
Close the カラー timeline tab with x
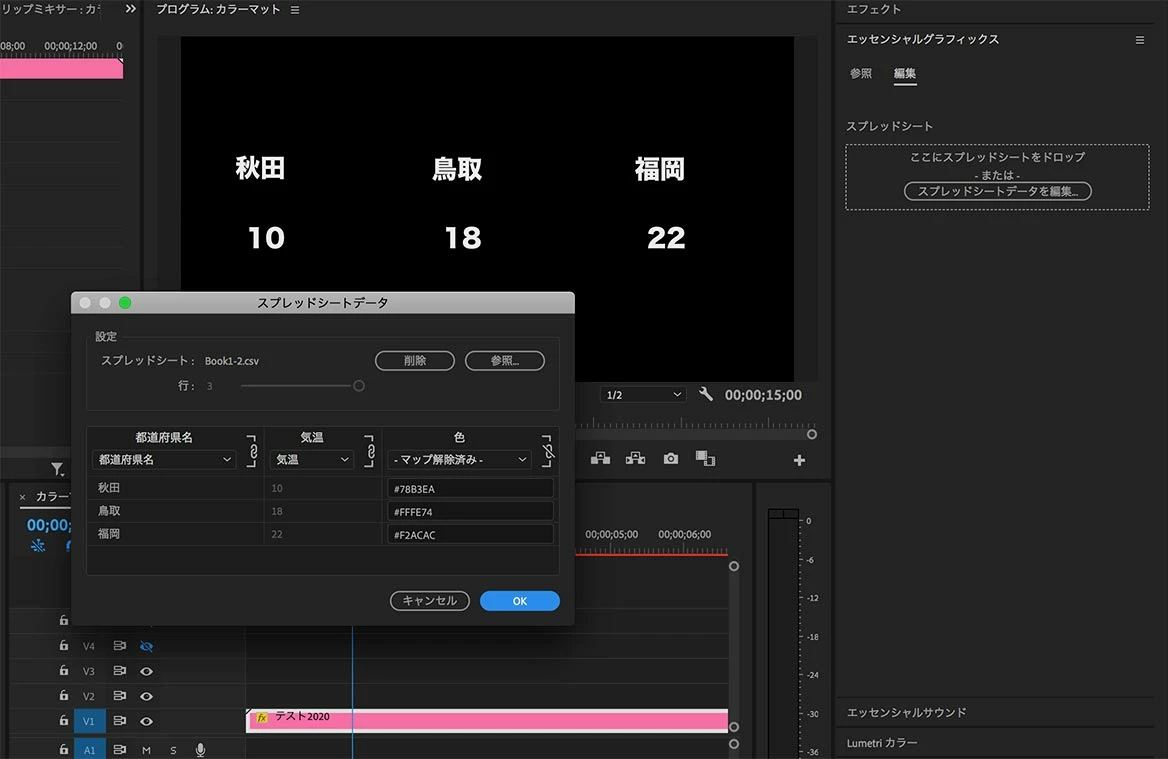(x=22, y=497)
